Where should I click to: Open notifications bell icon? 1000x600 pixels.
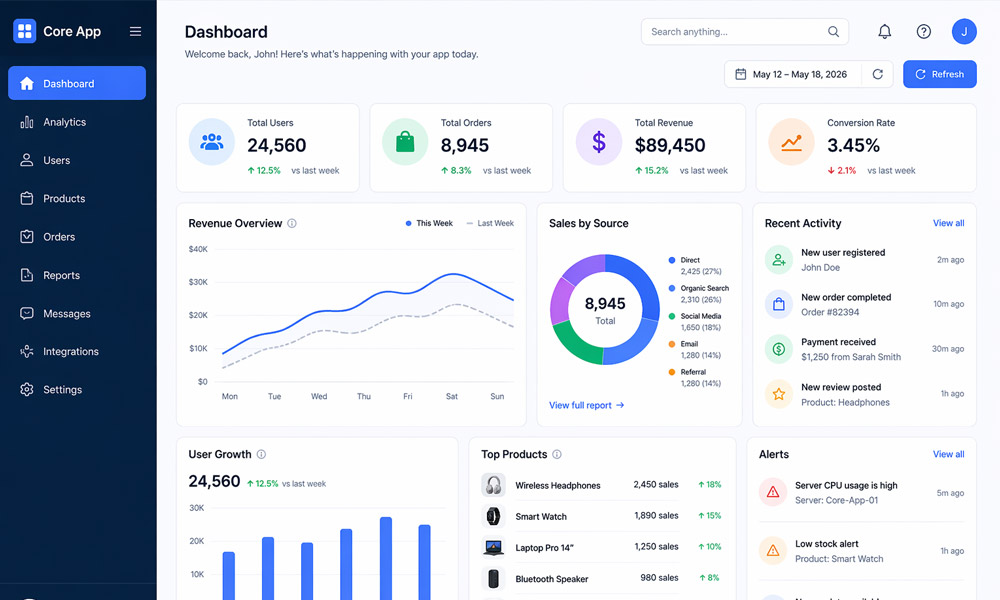884,31
